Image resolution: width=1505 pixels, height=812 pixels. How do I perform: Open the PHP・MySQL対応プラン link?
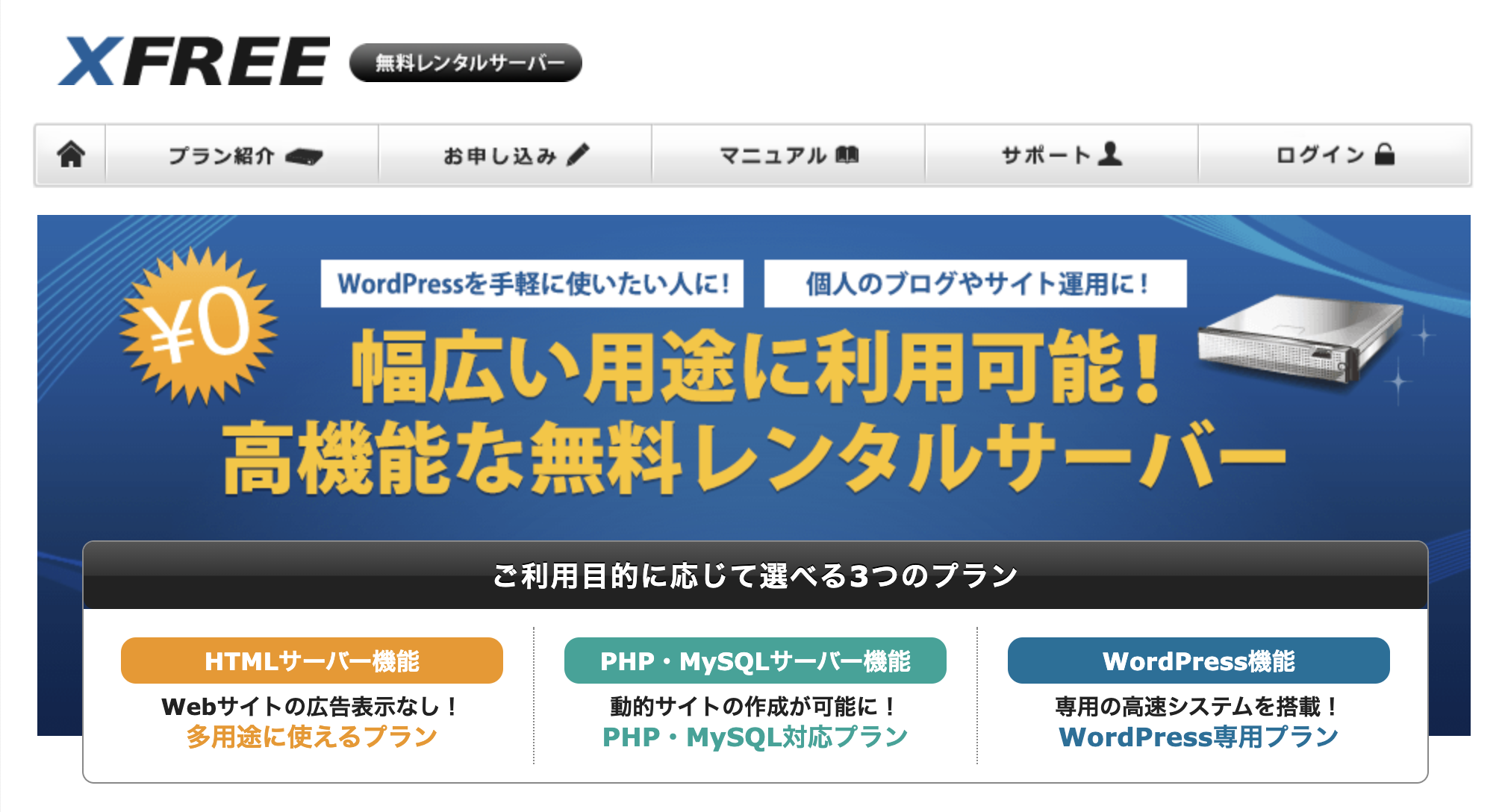[x=755, y=737]
